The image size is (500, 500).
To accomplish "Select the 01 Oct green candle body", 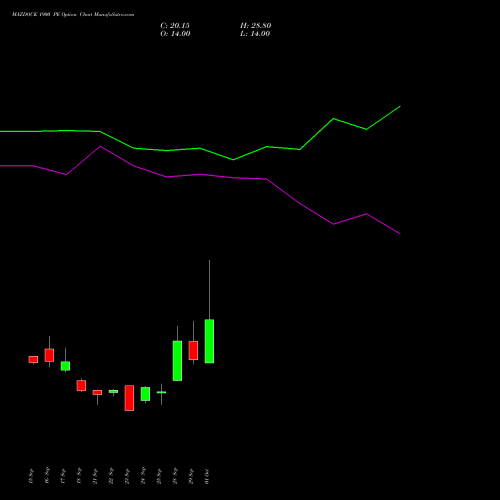I will coord(209,341).
